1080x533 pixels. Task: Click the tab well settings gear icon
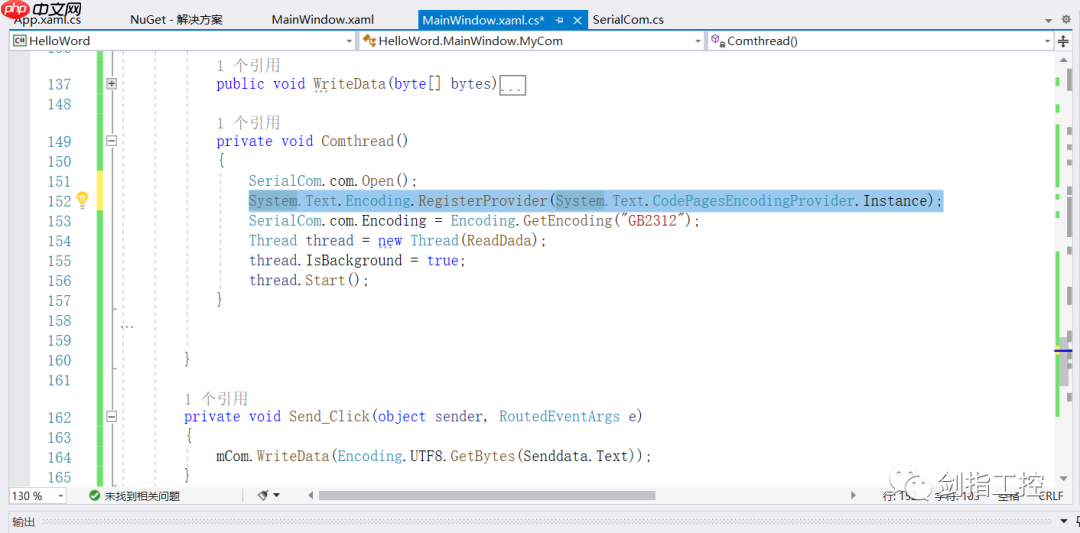[x=1068, y=20]
